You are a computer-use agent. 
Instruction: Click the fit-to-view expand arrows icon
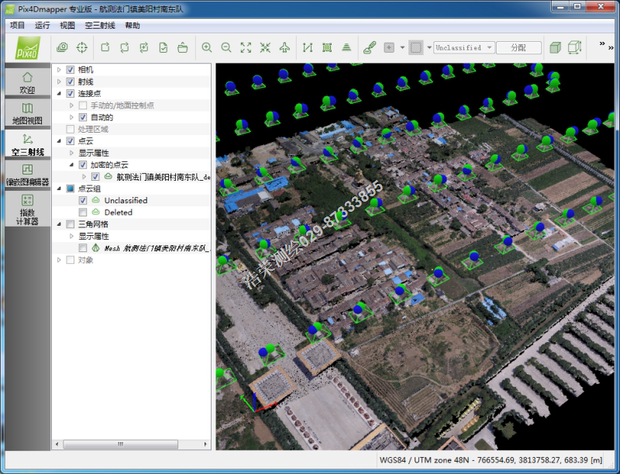[246, 47]
